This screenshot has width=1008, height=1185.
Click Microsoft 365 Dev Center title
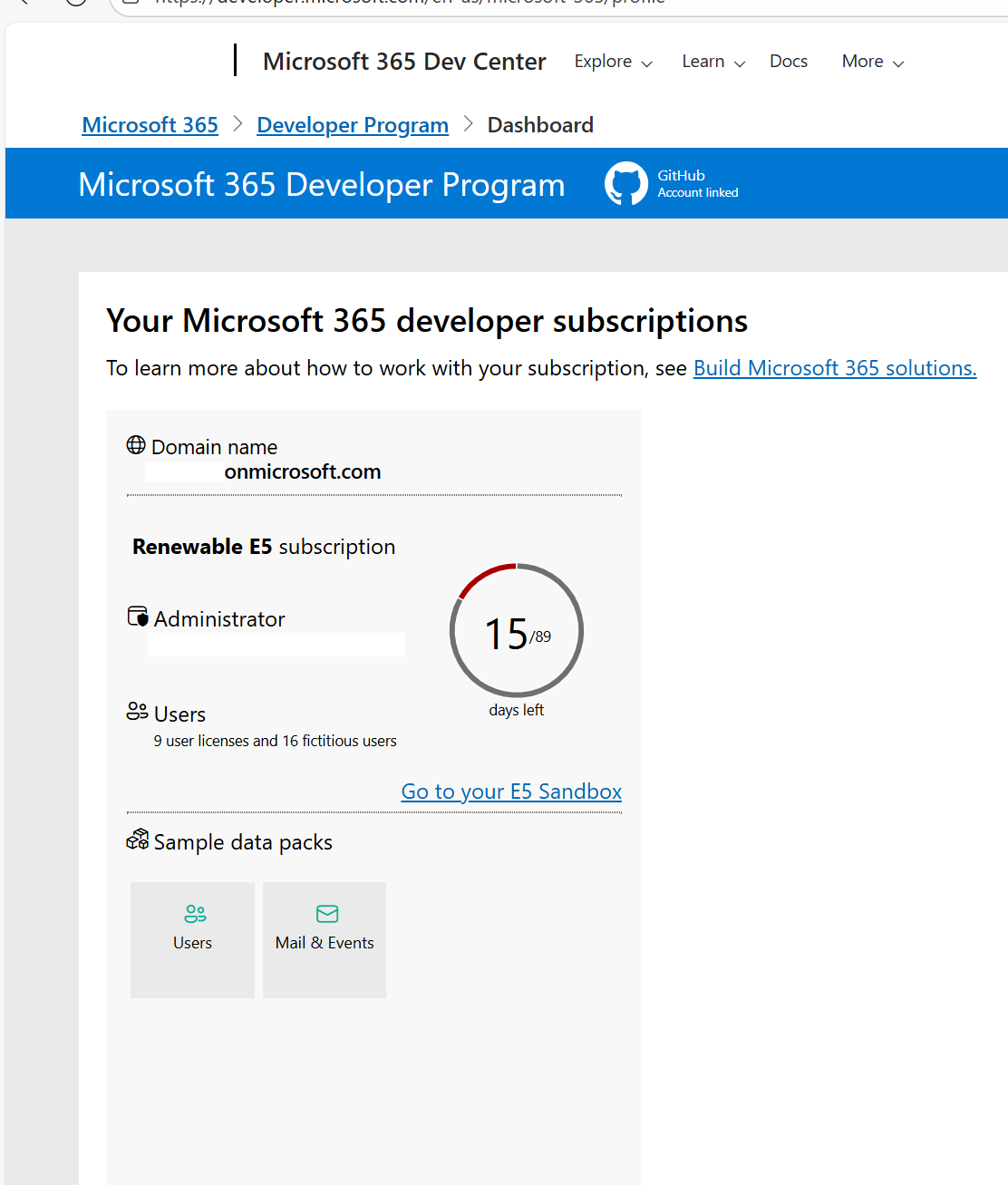404,62
